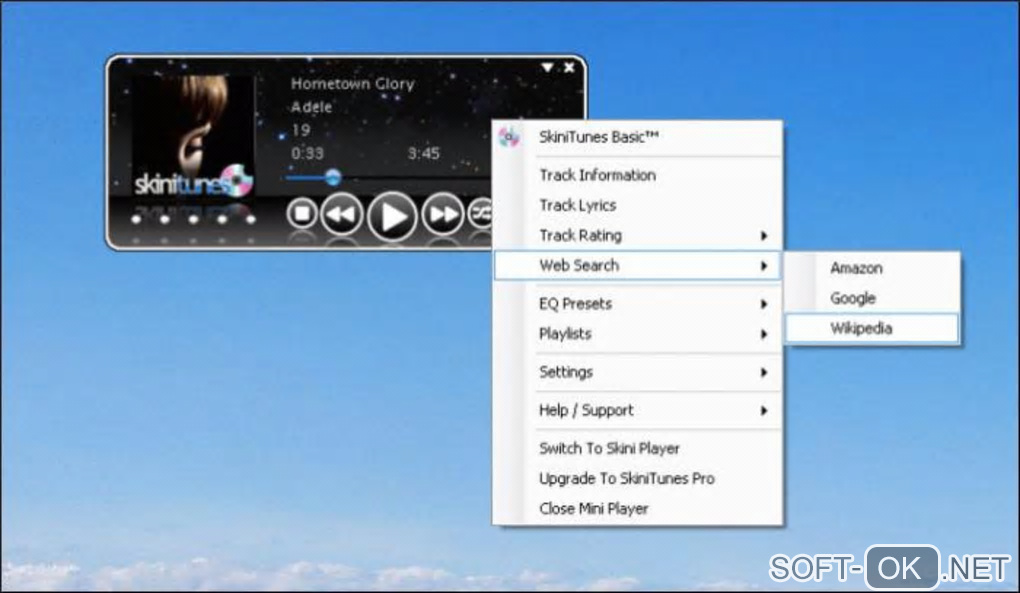Screen dimensions: 1020x593
Task: Skip ahead with the Fast Forward button
Action: pyautogui.click(x=443, y=214)
